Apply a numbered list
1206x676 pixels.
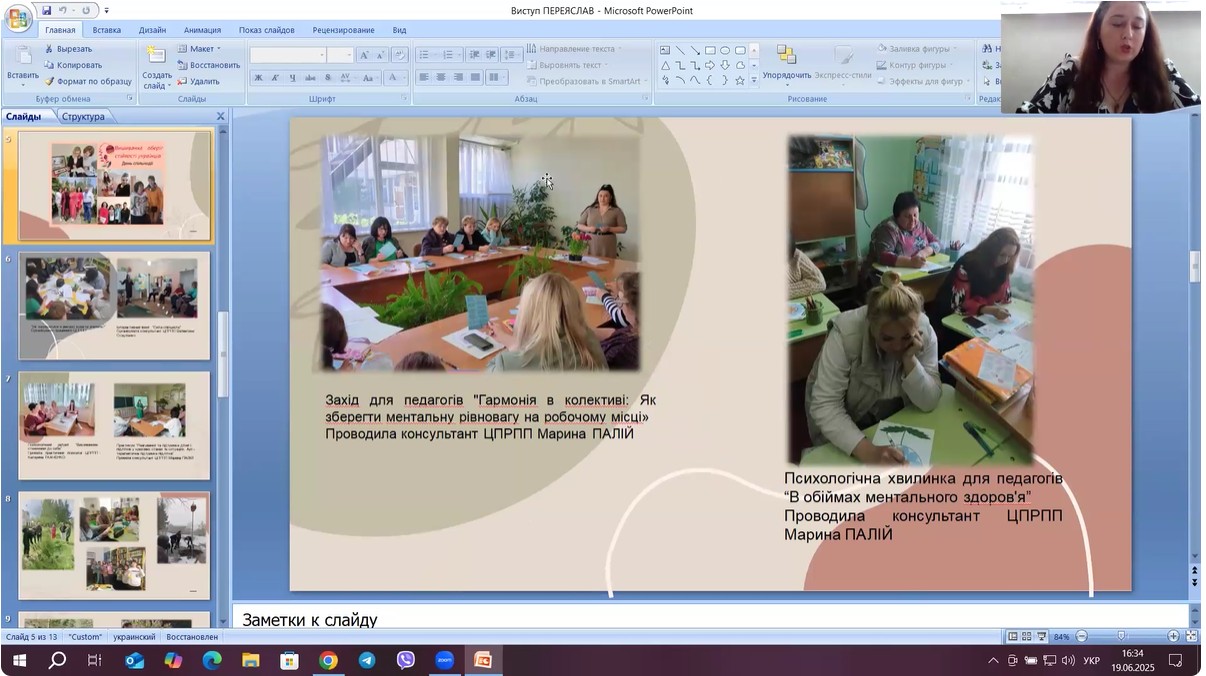click(451, 54)
